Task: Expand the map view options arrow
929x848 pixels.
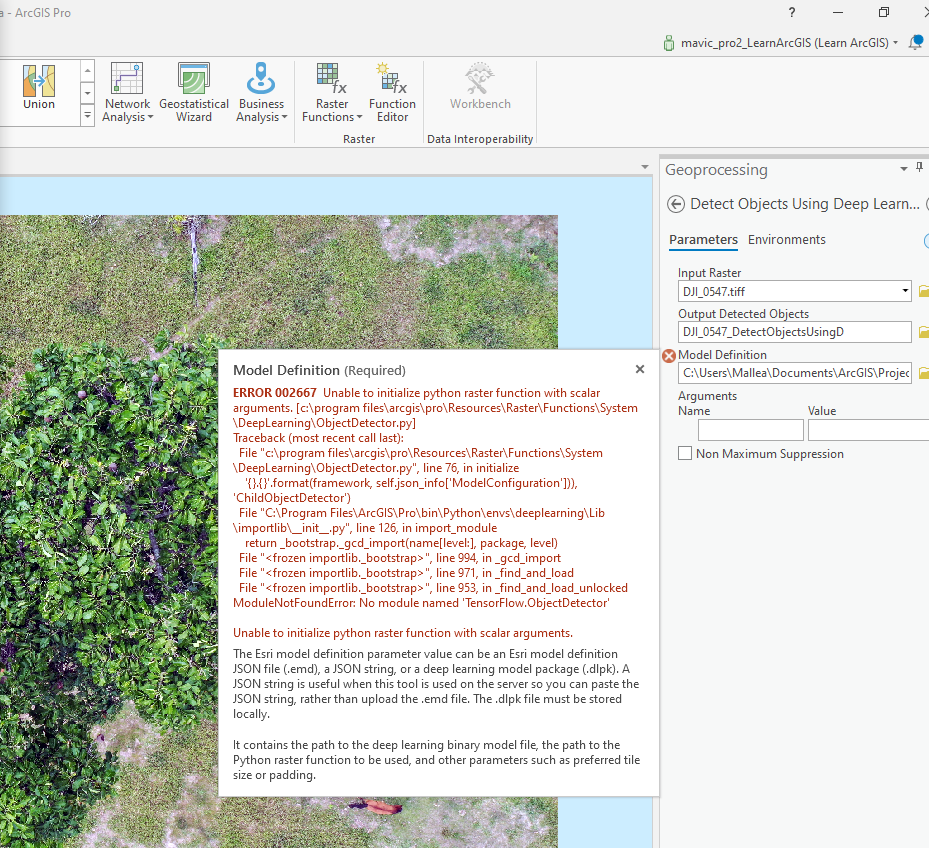Action: 645,167
